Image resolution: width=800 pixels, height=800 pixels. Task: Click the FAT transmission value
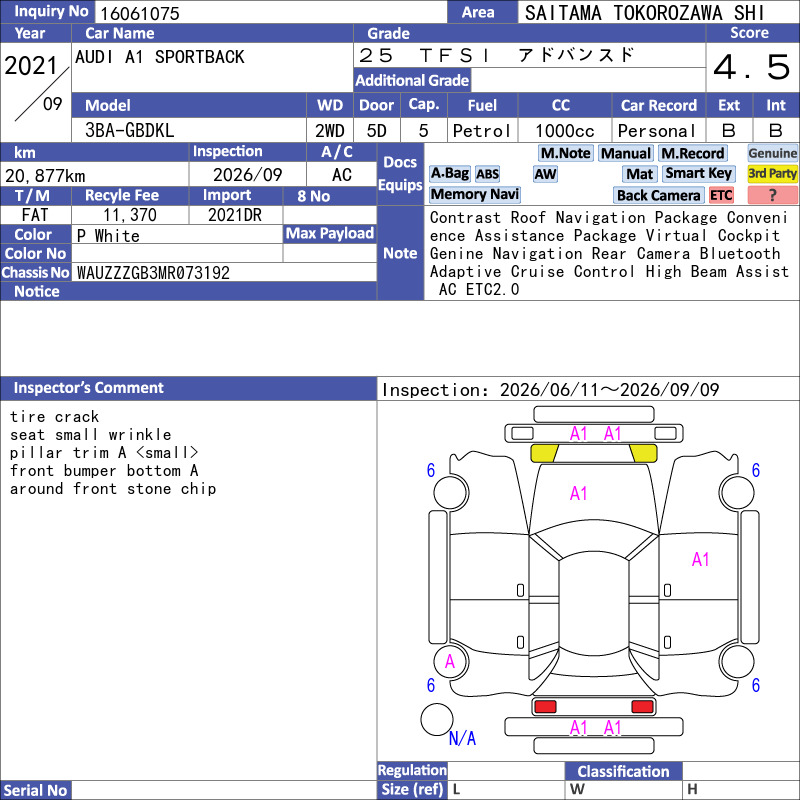[35, 215]
